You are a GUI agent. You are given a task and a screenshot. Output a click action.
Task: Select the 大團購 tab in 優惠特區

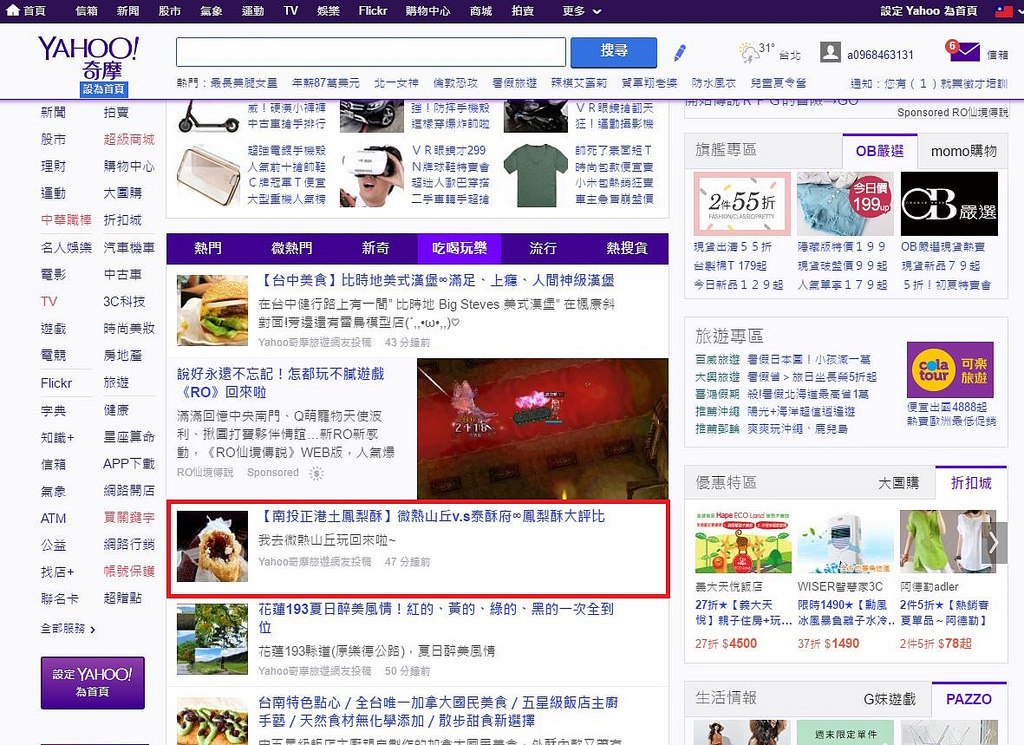(897, 483)
